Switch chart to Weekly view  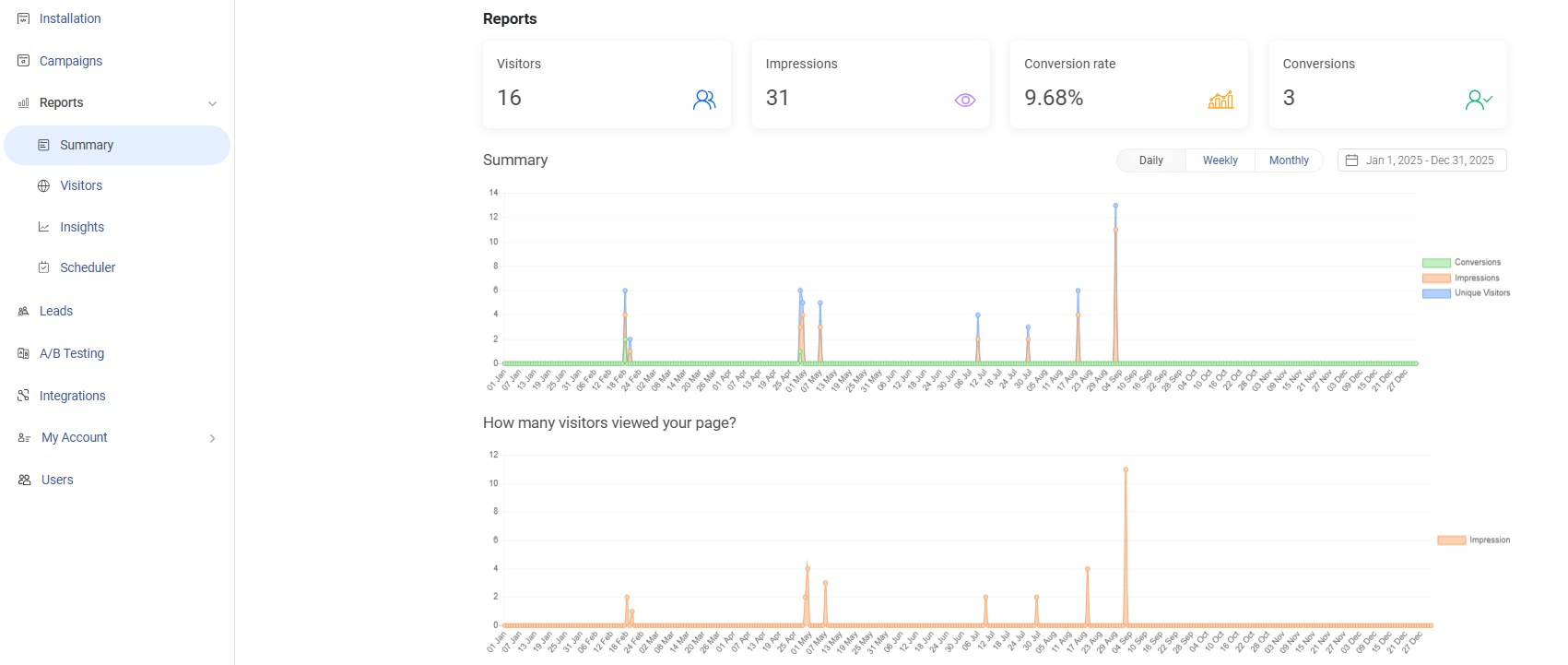pos(1220,160)
